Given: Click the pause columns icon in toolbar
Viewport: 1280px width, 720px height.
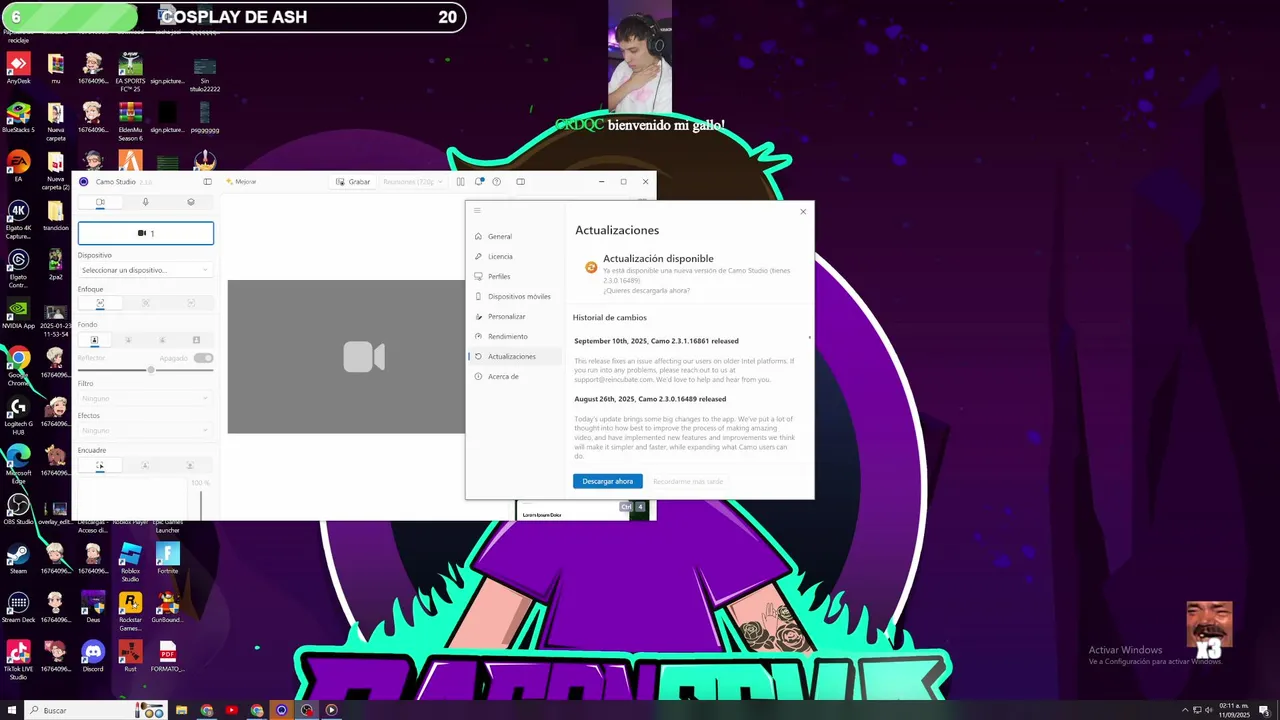Looking at the screenshot, I should tap(460, 182).
